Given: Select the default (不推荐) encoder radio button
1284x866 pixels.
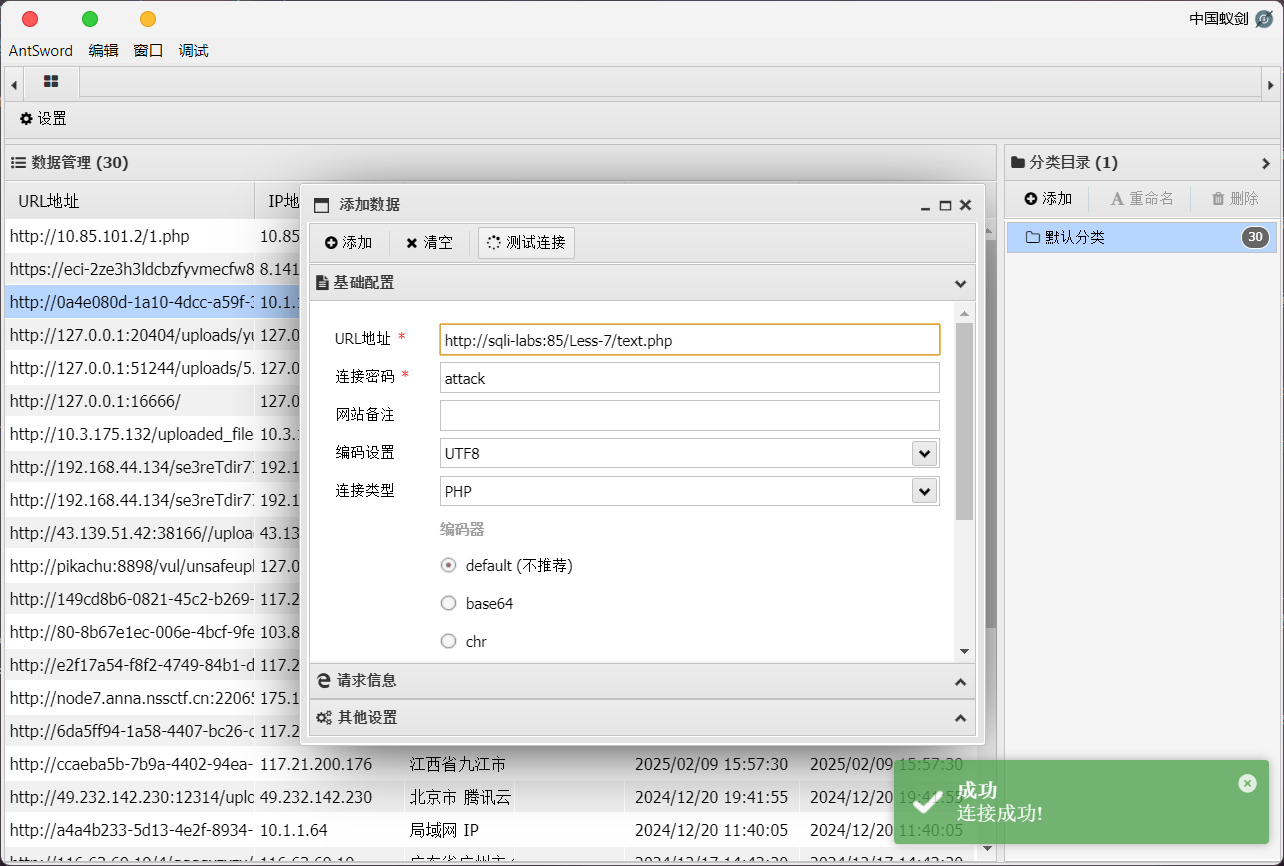Looking at the screenshot, I should pos(448,565).
